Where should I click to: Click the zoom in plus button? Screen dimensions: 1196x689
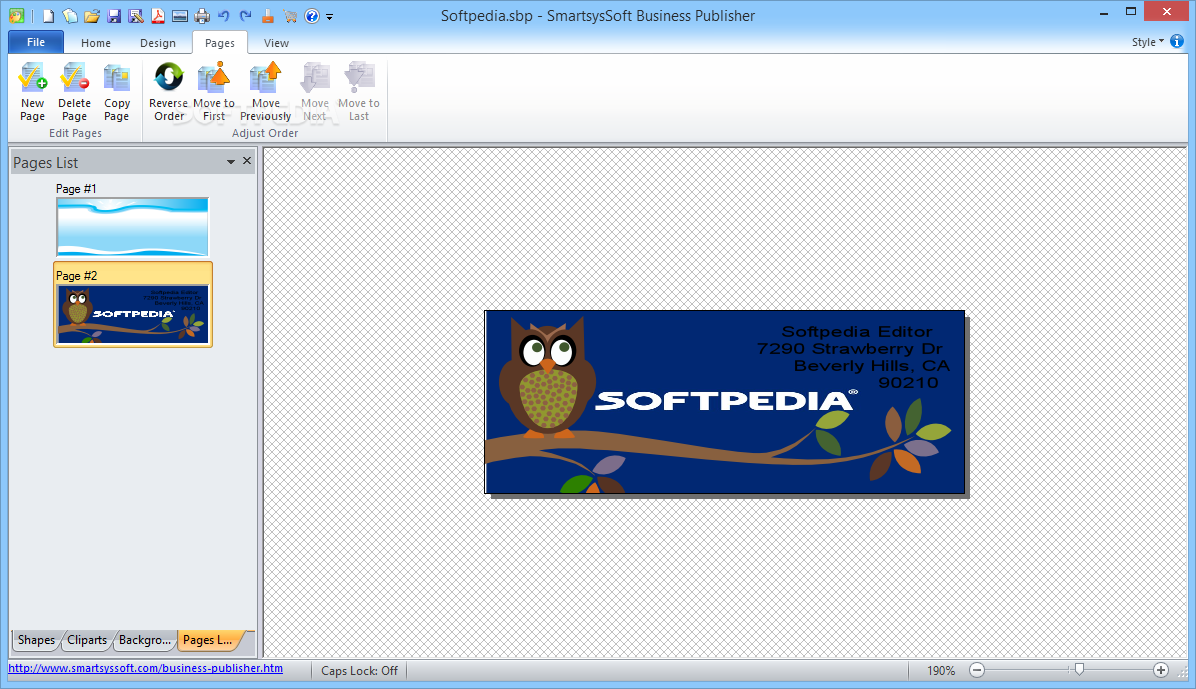coord(1161,670)
